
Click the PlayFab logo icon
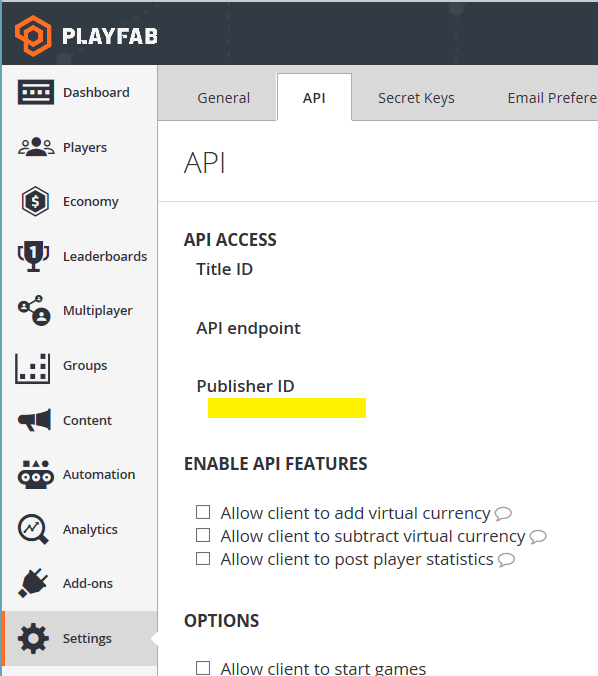pos(33,36)
